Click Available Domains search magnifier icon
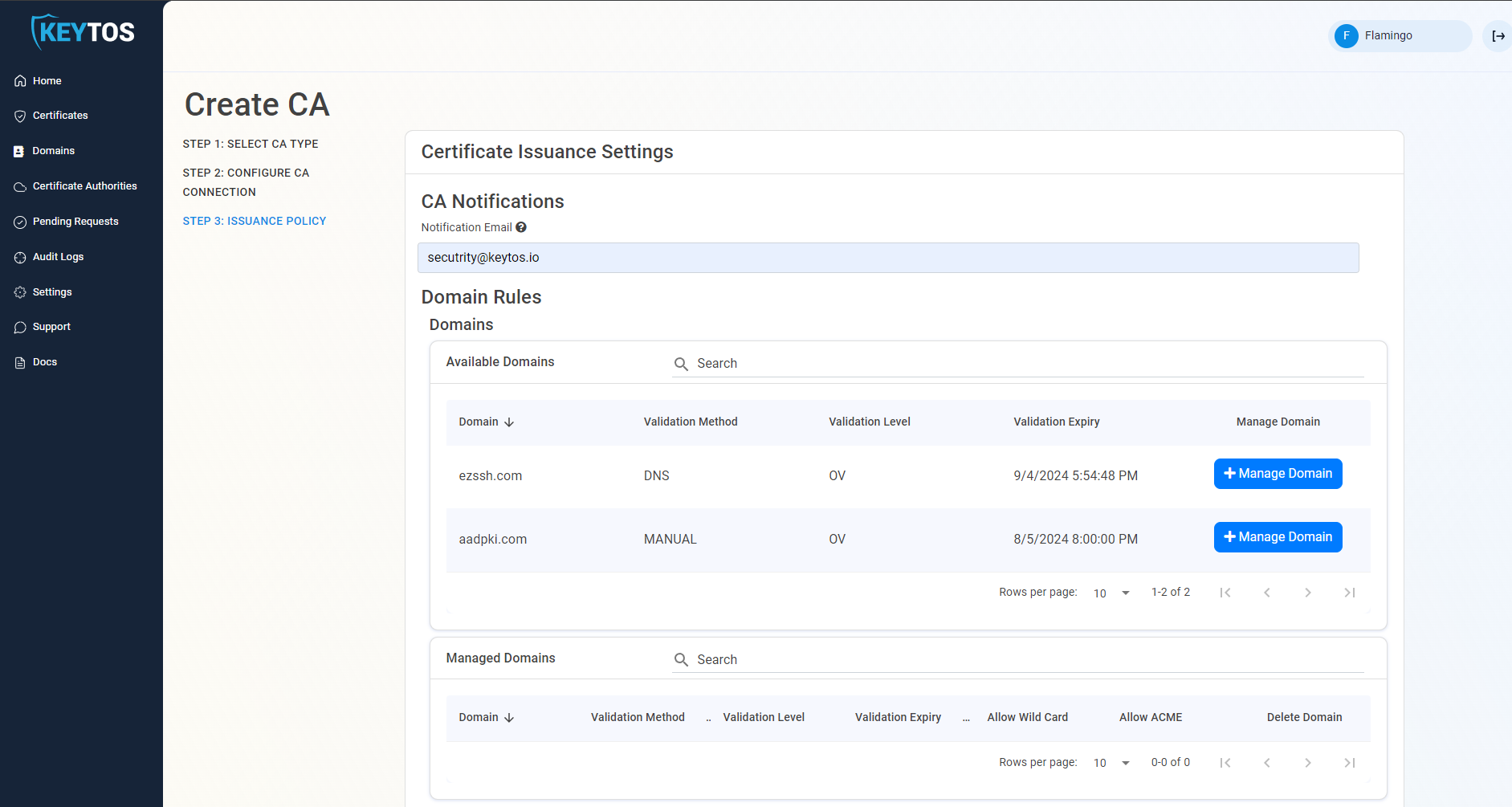The height and width of the screenshot is (807, 1512). [681, 364]
